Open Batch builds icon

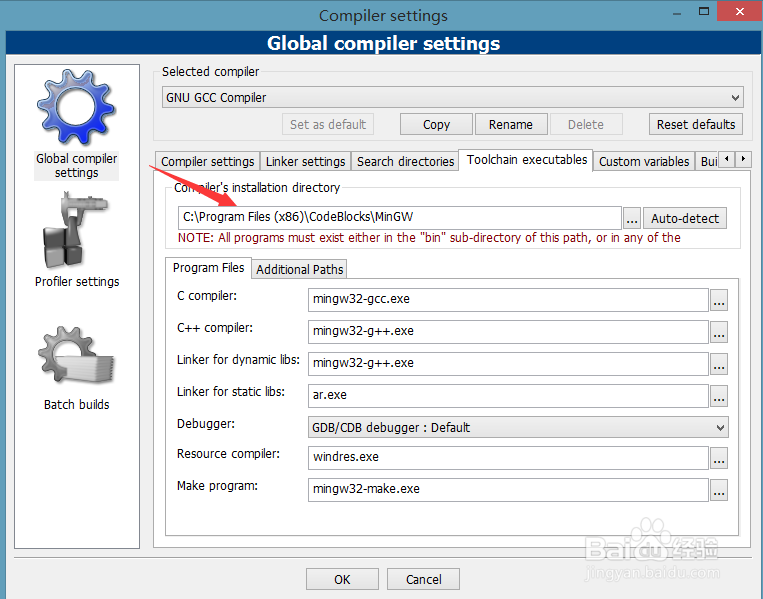pos(76,357)
